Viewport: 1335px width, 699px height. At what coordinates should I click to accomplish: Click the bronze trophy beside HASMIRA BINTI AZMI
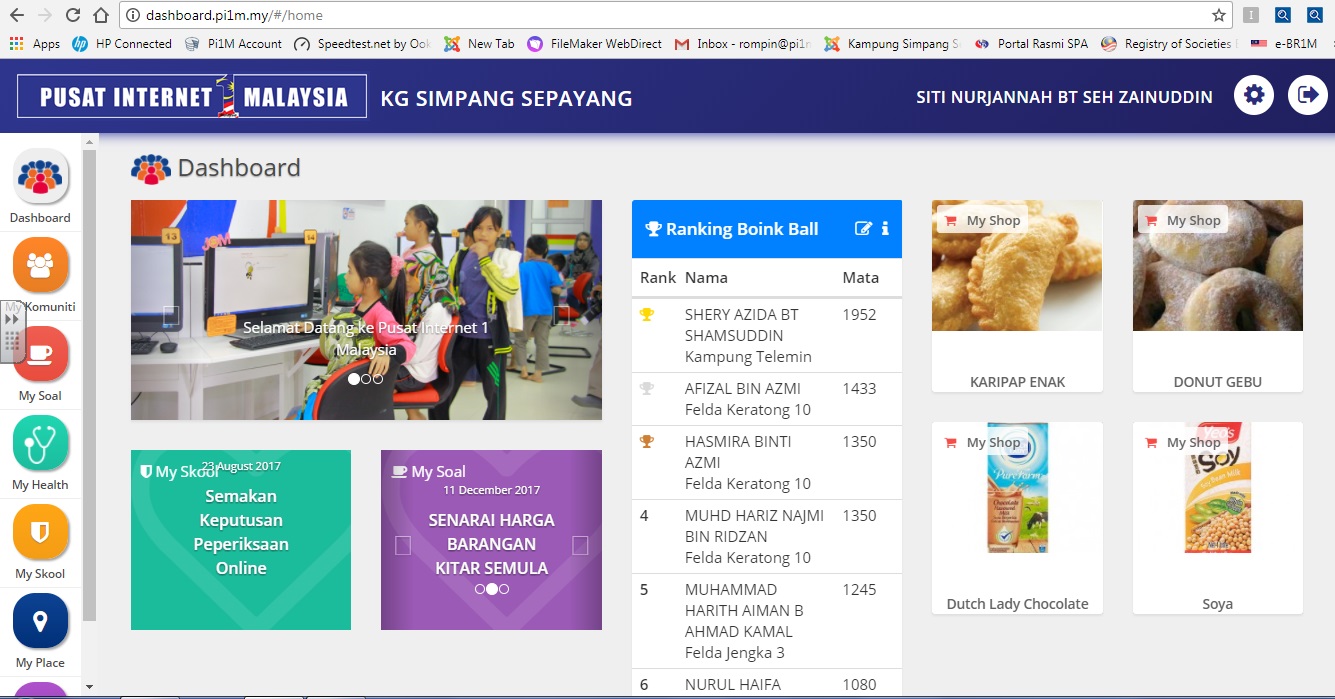click(x=647, y=442)
